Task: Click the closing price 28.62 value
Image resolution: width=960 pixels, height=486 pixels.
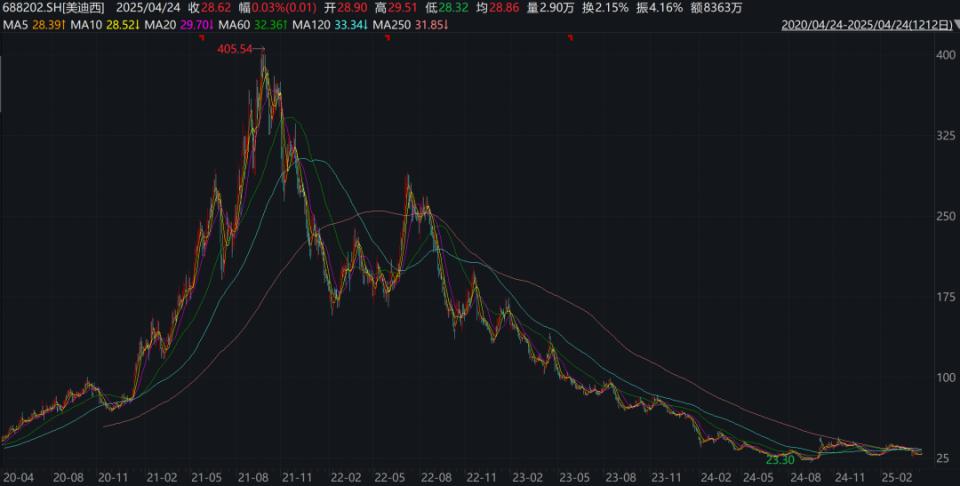Action: tap(215, 8)
